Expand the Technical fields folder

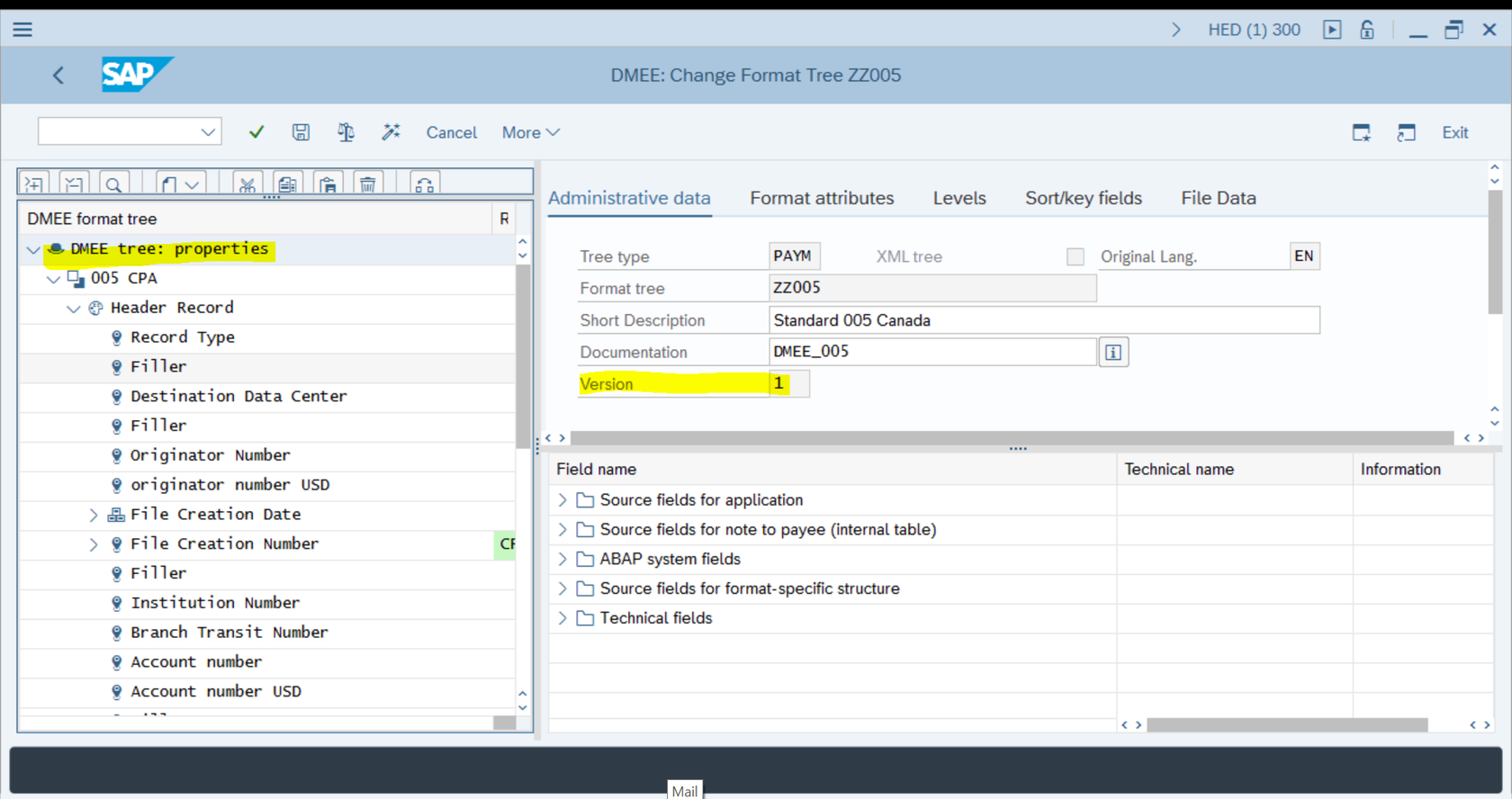point(562,618)
